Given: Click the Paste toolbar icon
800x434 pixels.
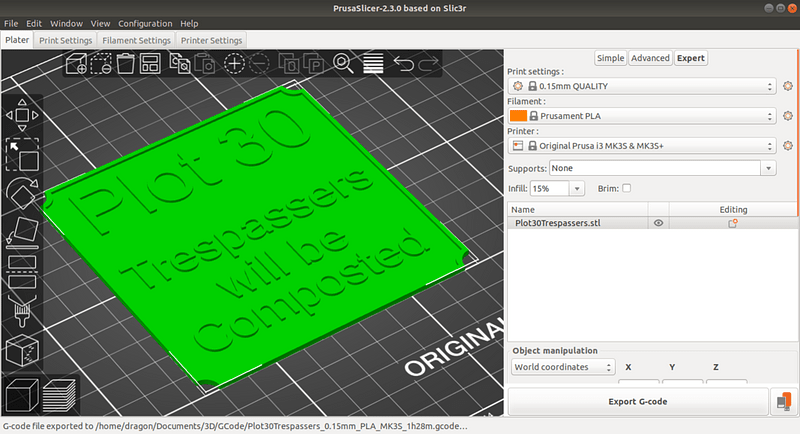Looking at the screenshot, I should 205,64.
